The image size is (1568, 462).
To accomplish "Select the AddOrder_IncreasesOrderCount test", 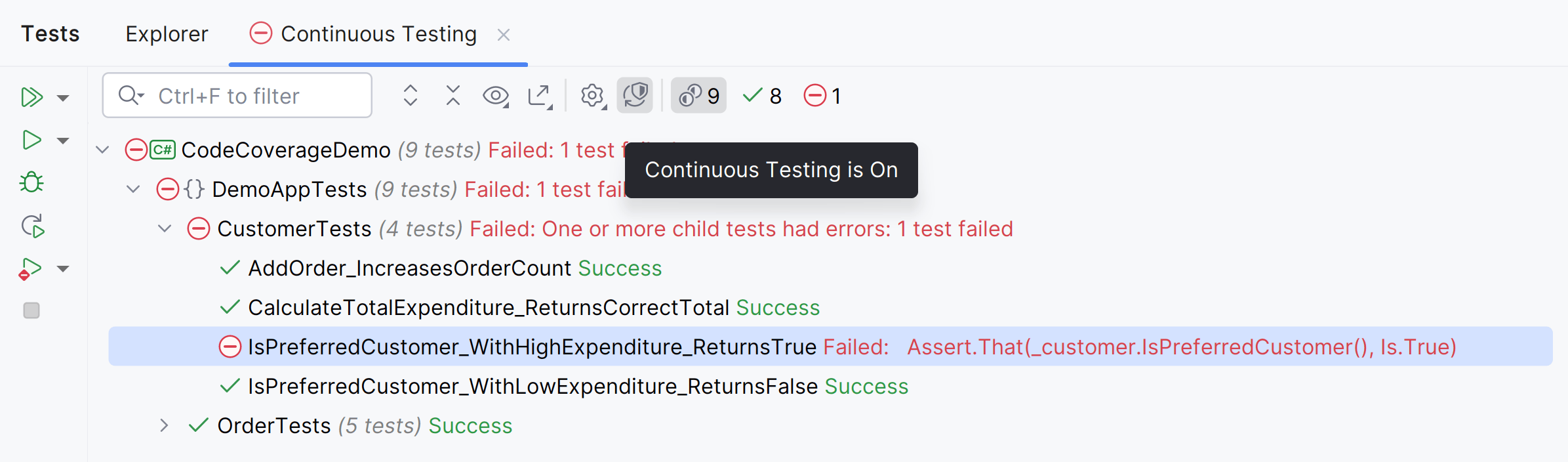I will pos(409,268).
